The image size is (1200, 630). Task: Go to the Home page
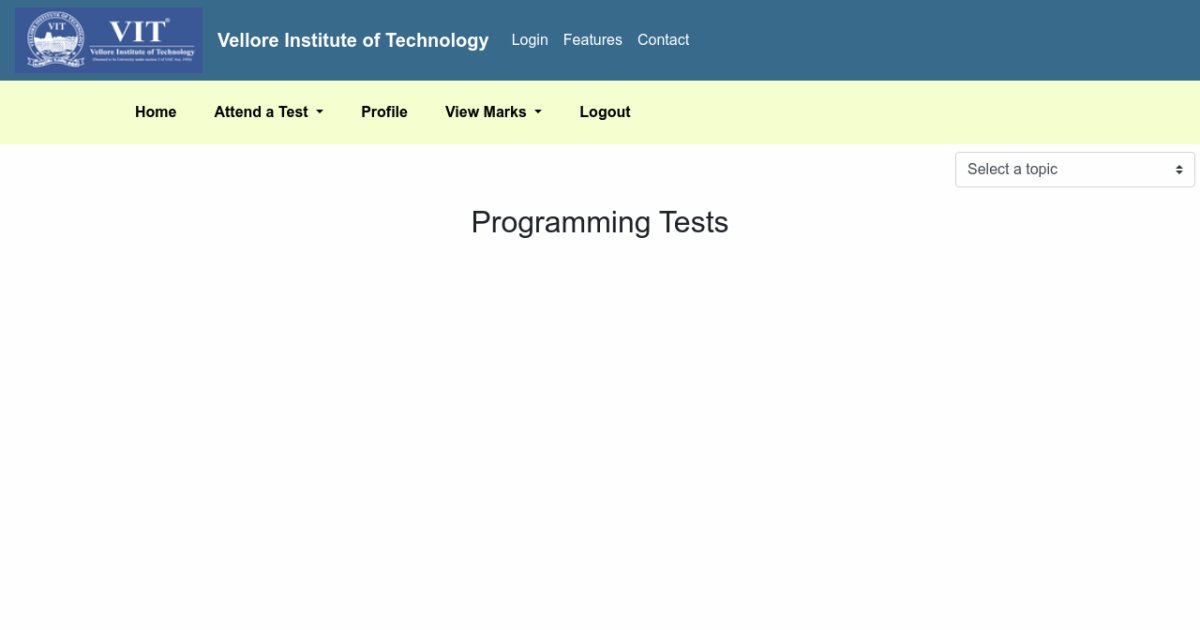pos(155,112)
